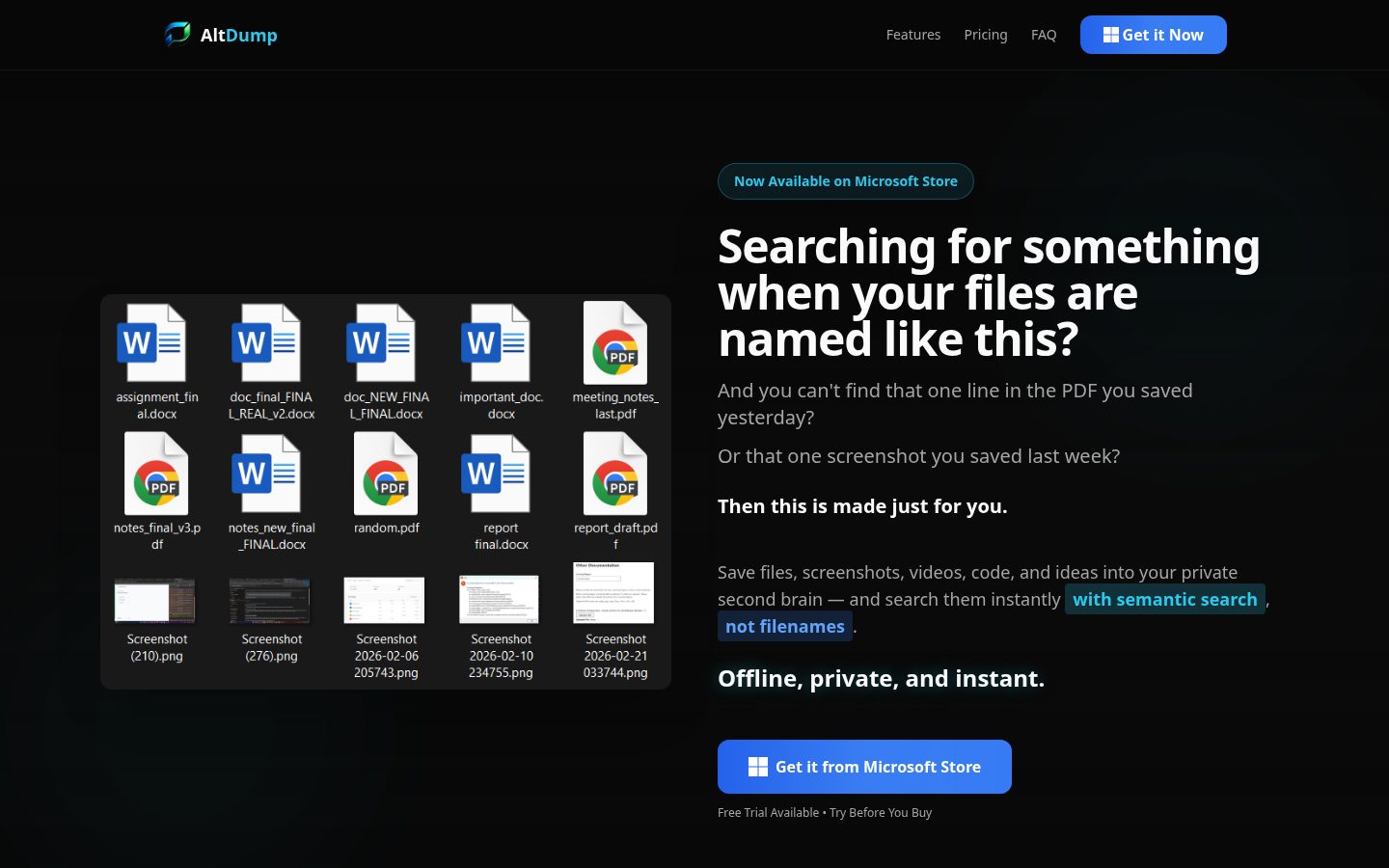Image resolution: width=1389 pixels, height=868 pixels.
Task: Click 'Offline, private, and instant.' text
Action: tap(882, 679)
